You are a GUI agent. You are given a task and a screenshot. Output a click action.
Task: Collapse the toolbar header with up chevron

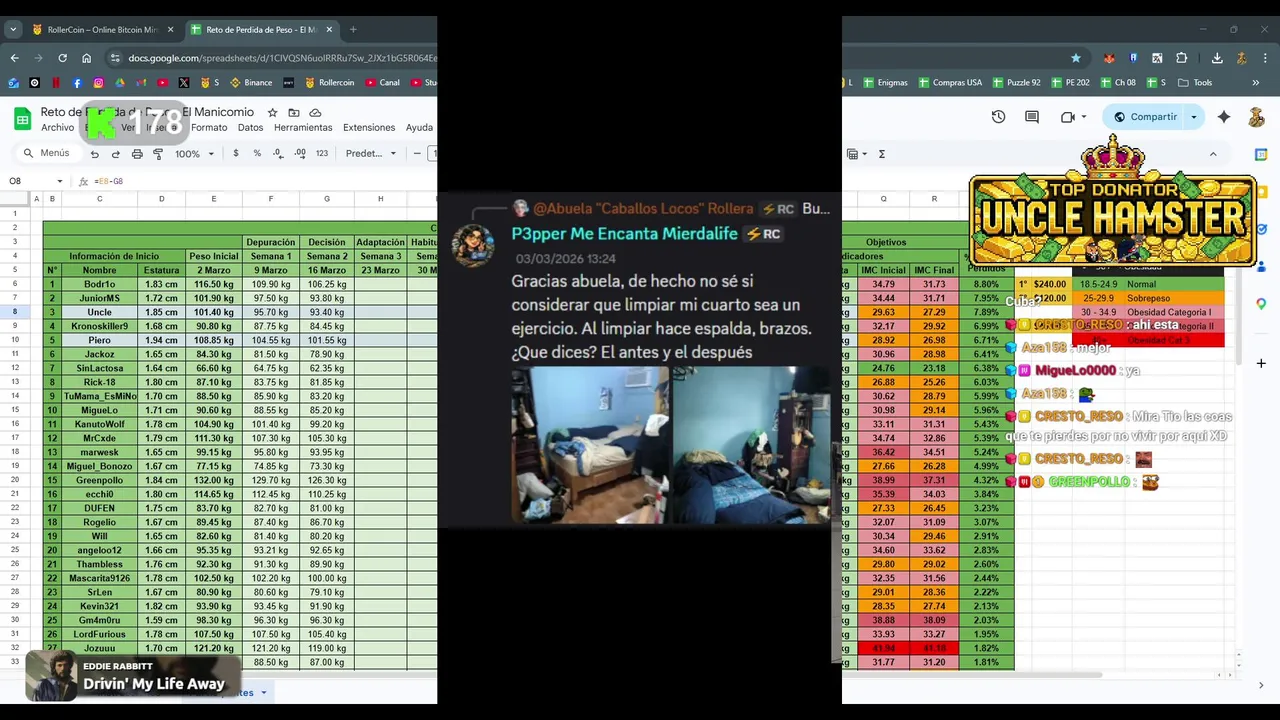(x=1213, y=154)
